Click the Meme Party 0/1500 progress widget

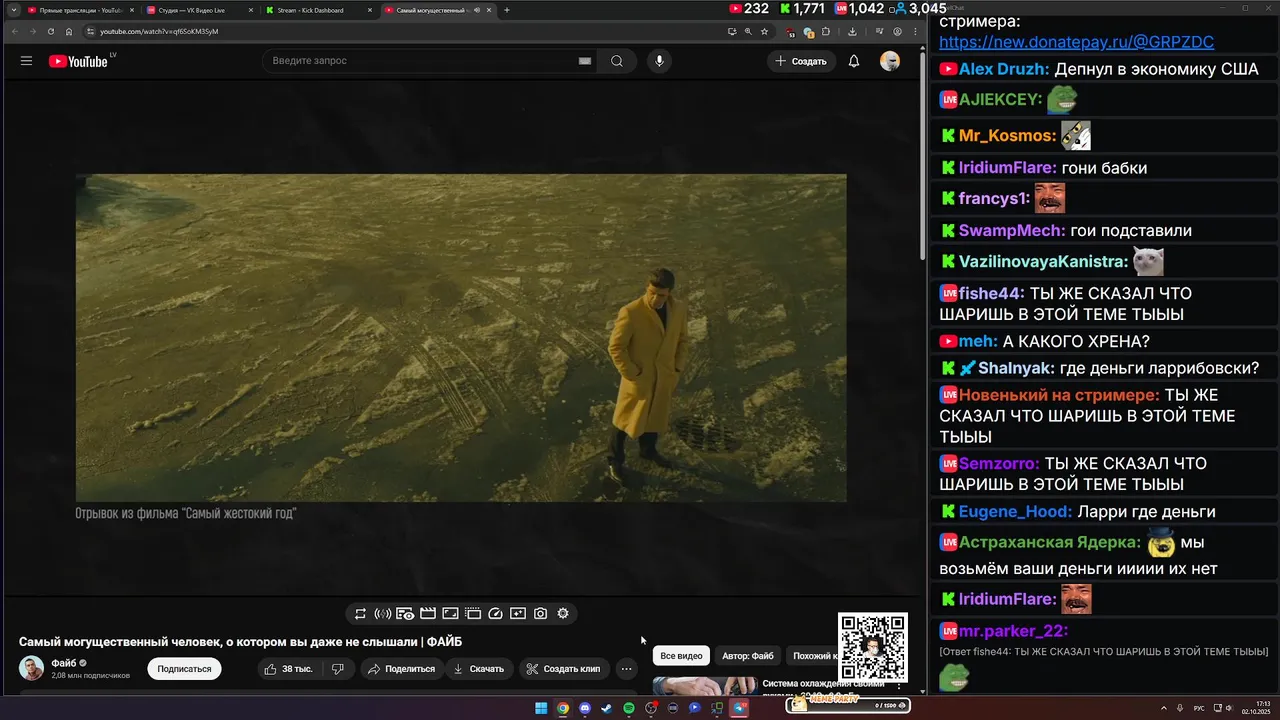848,705
